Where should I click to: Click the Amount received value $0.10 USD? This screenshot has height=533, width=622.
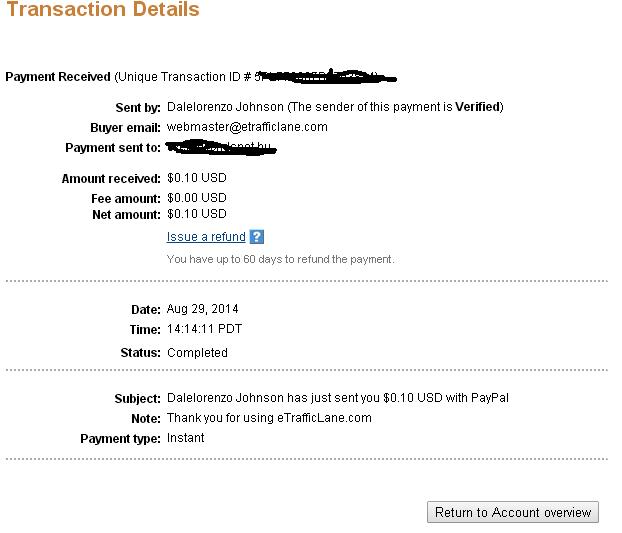(197, 178)
